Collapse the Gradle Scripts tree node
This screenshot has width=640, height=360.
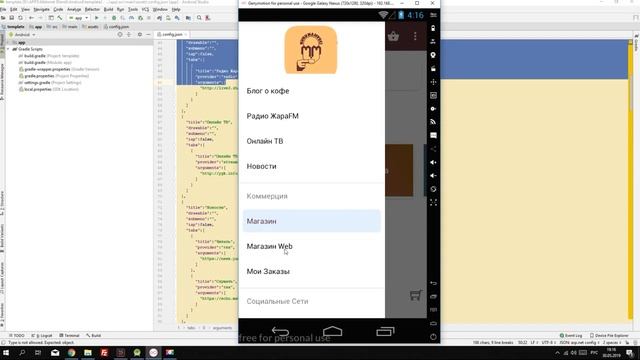8,49
